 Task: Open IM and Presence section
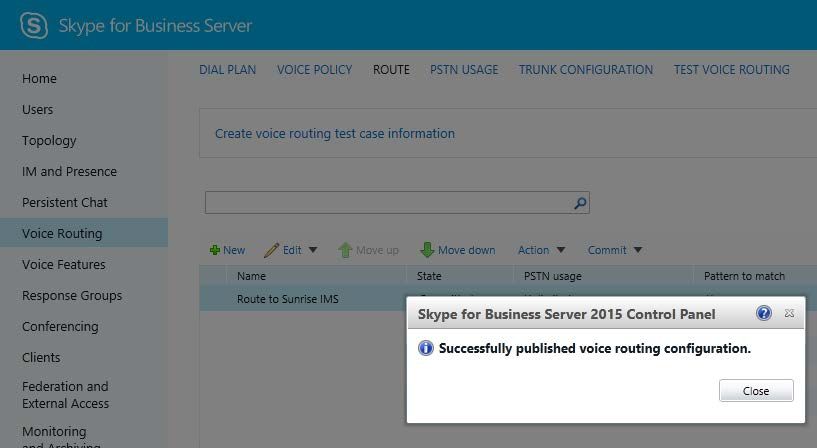[69, 172]
